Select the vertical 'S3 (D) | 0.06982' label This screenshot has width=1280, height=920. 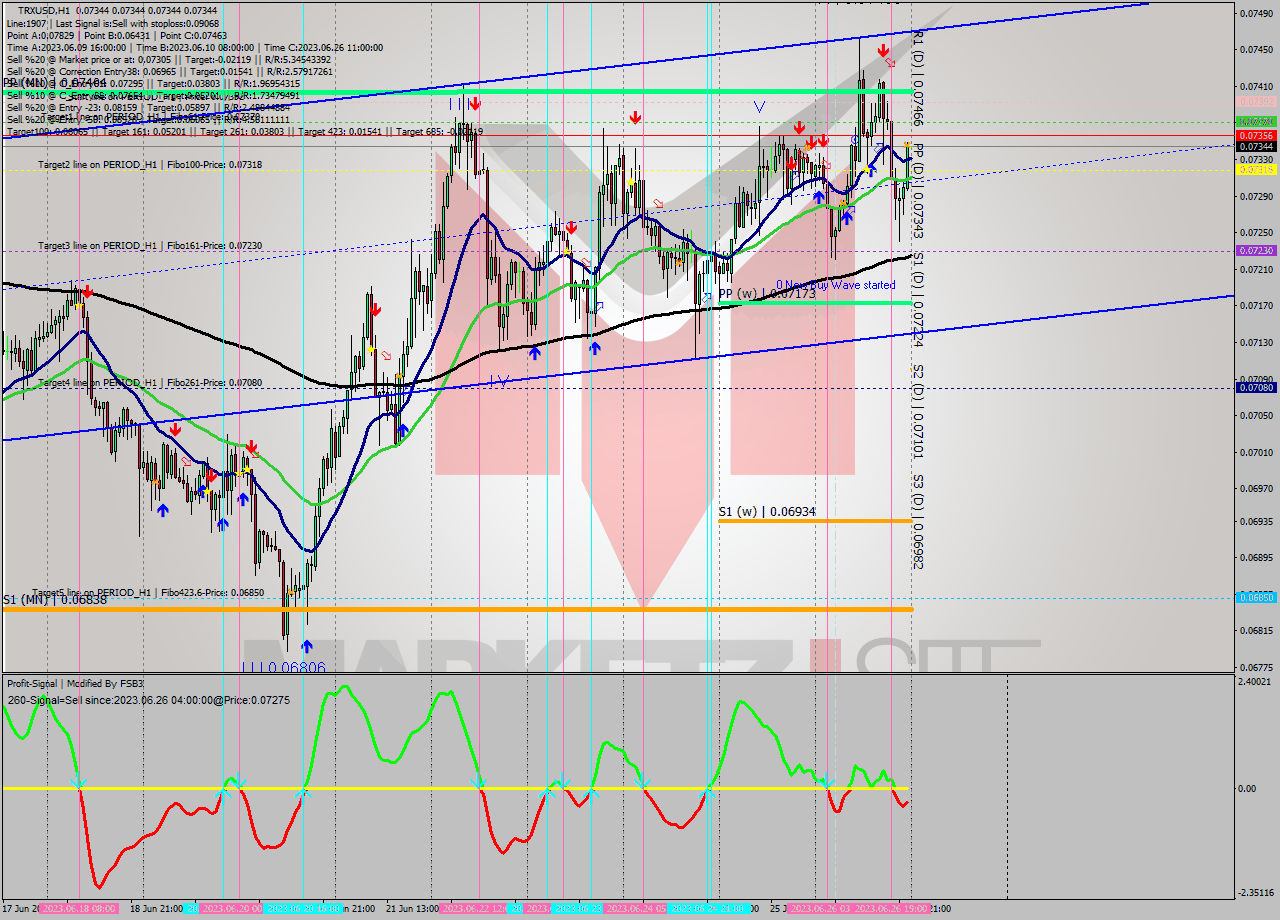click(x=917, y=522)
